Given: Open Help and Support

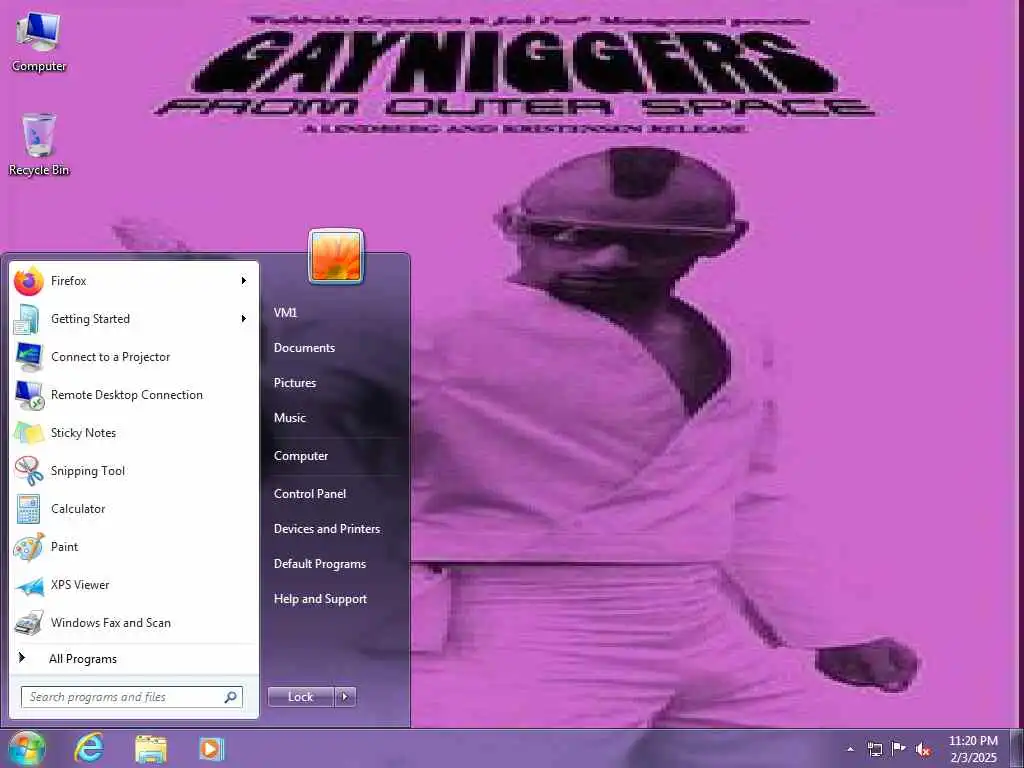Looking at the screenshot, I should [320, 599].
